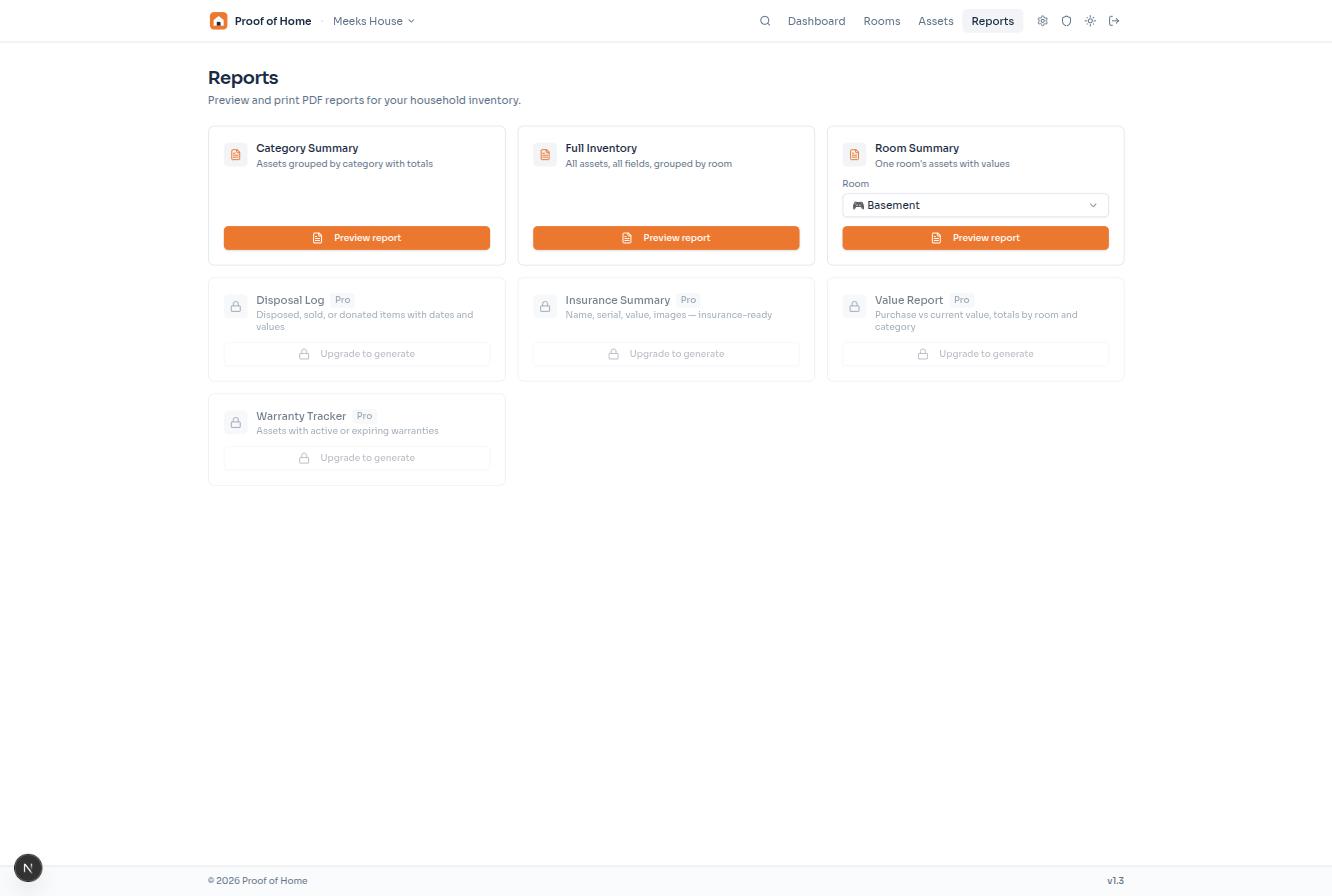This screenshot has height=896, width=1332.
Task: Click the Pro badge next to Value Report
Action: click(961, 300)
